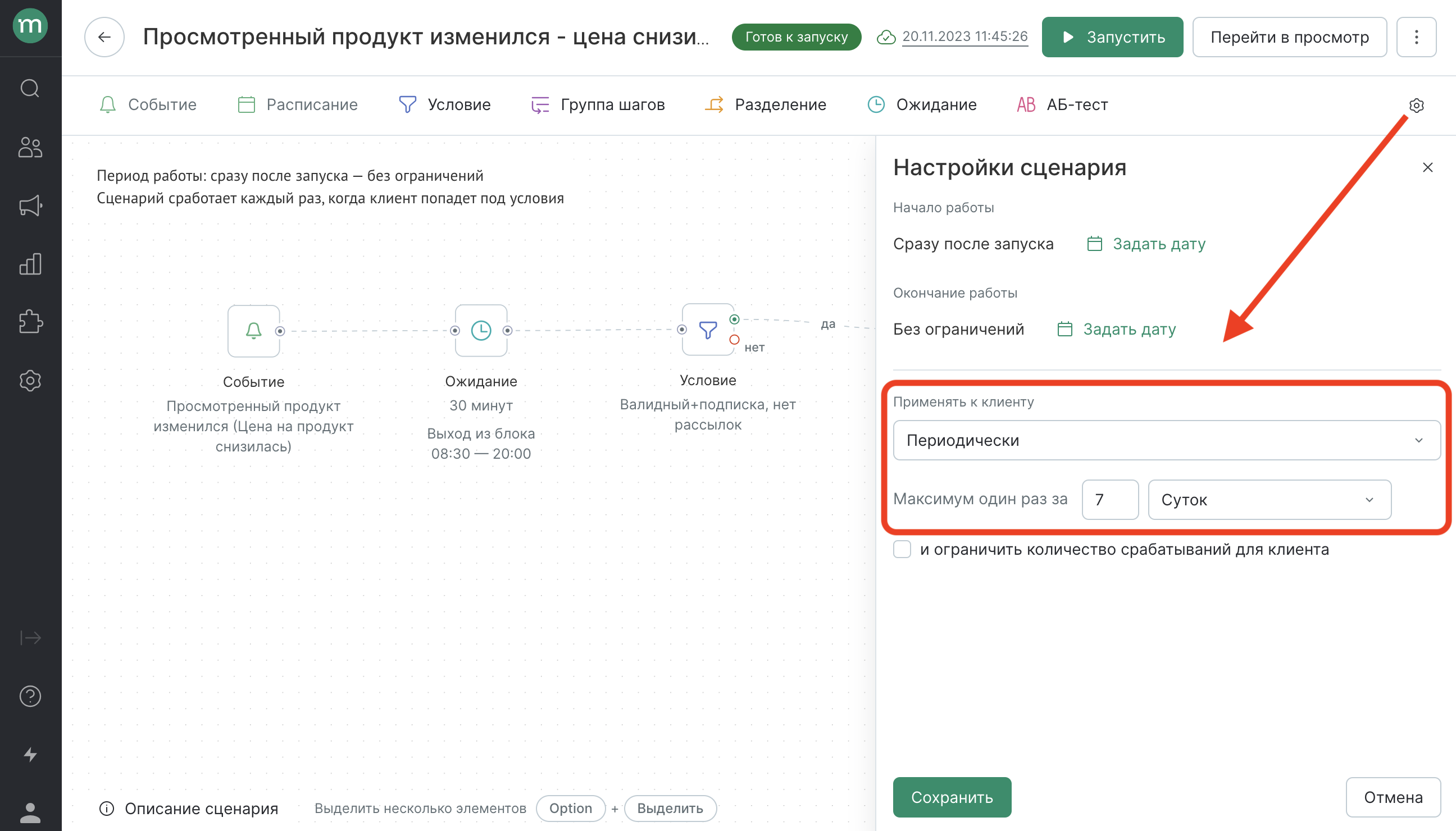Click Перейти в просмотр button
This screenshot has width=1456, height=831.
pyautogui.click(x=1289, y=37)
